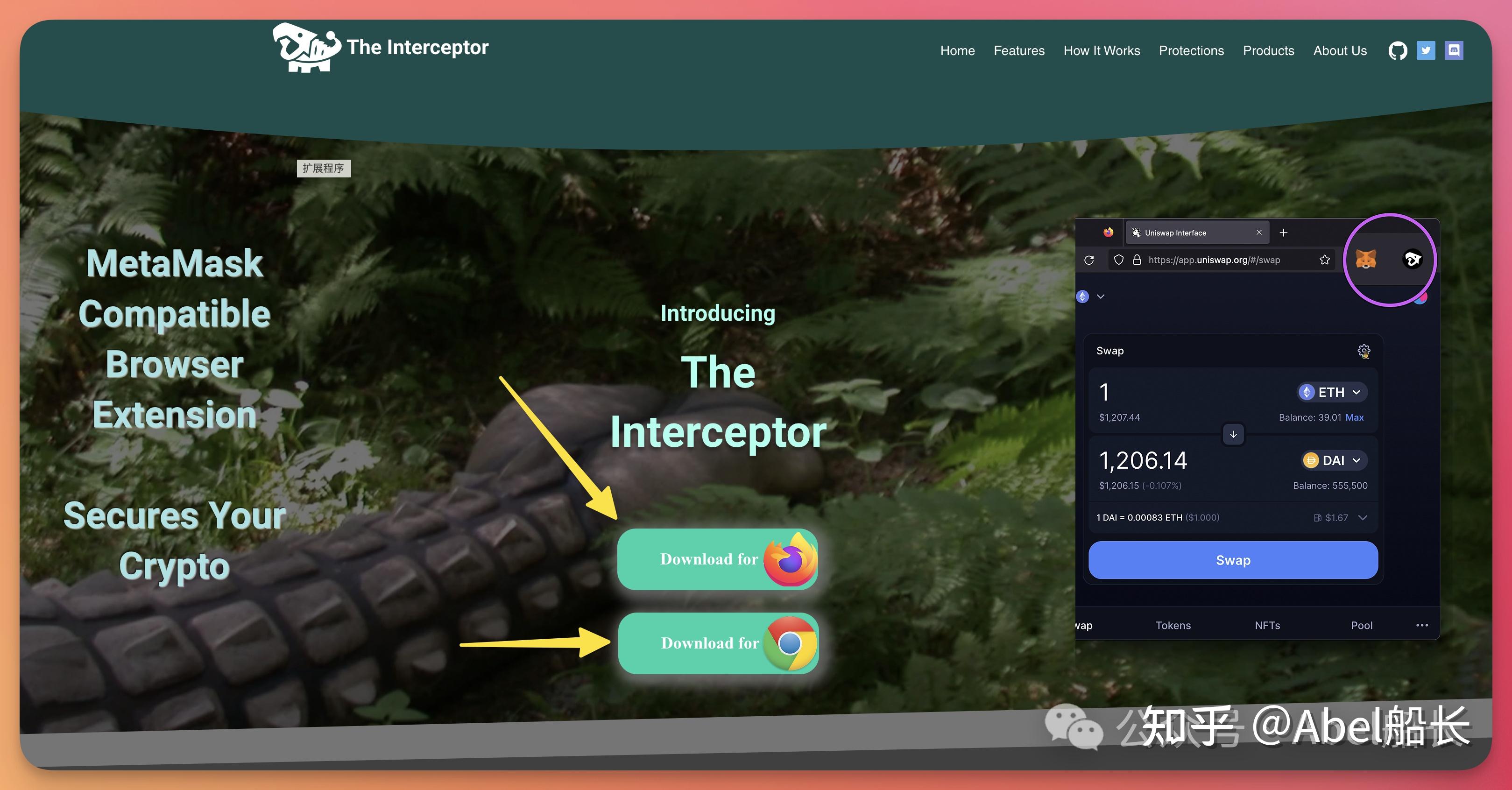Expand the price details chevron
Viewport: 1512px width, 790px height.
coord(1363,517)
